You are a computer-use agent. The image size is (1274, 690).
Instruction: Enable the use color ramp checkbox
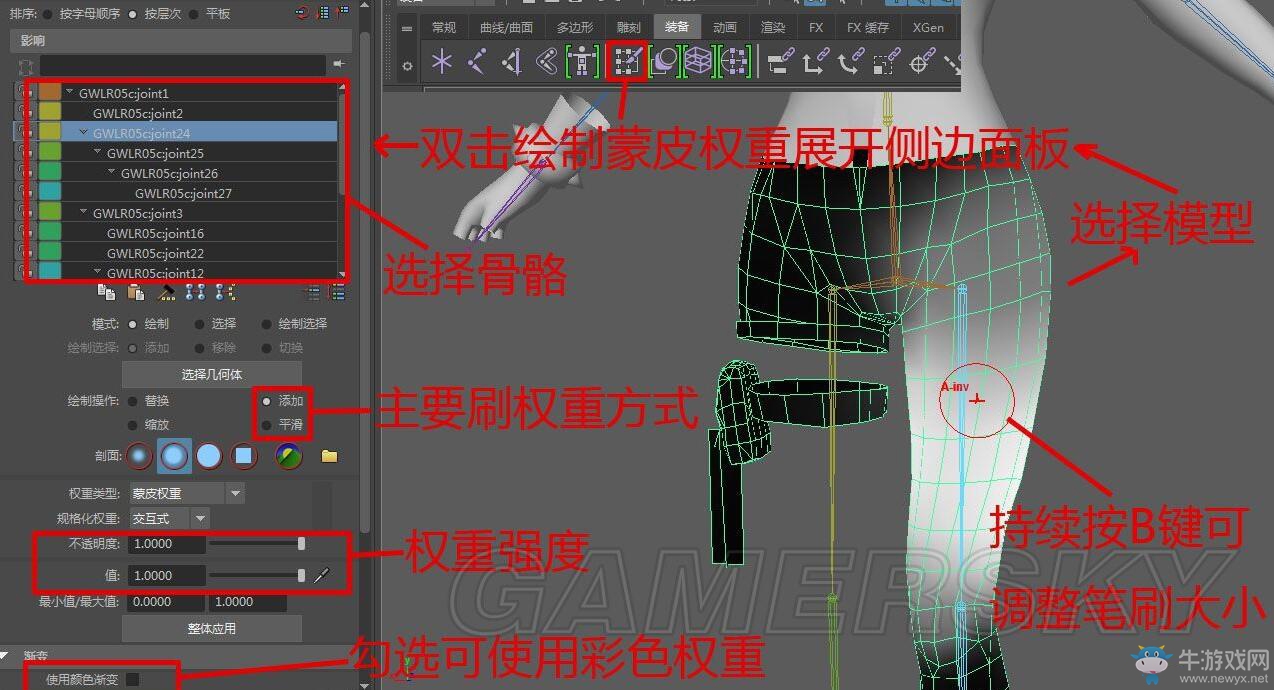pos(132,679)
